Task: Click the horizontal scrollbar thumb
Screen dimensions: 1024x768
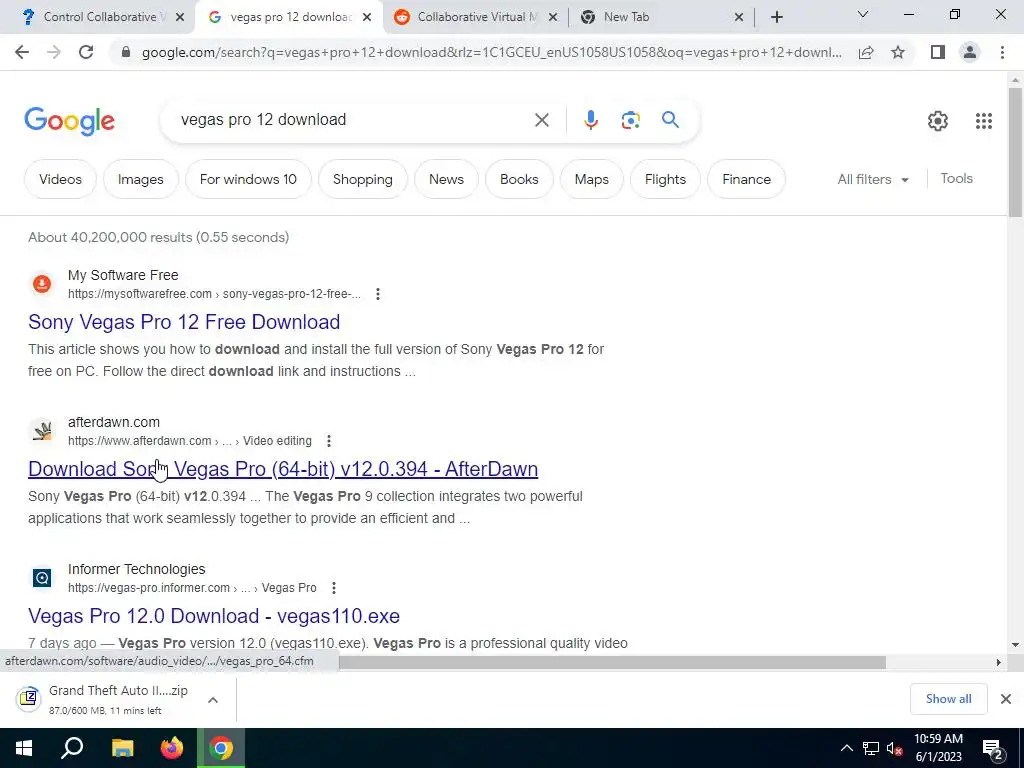Action: [x=611, y=662]
